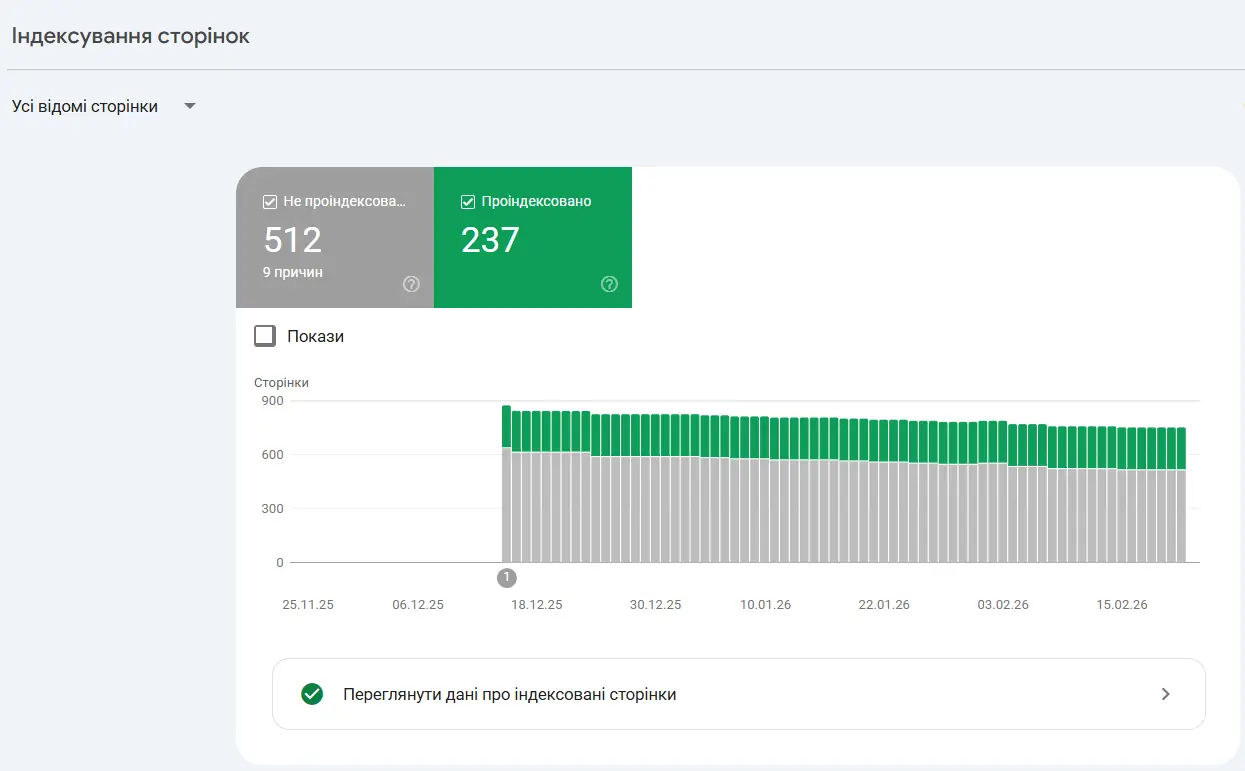Enable the "Покази" checkbox
The height and width of the screenshot is (771, 1245).
[264, 335]
